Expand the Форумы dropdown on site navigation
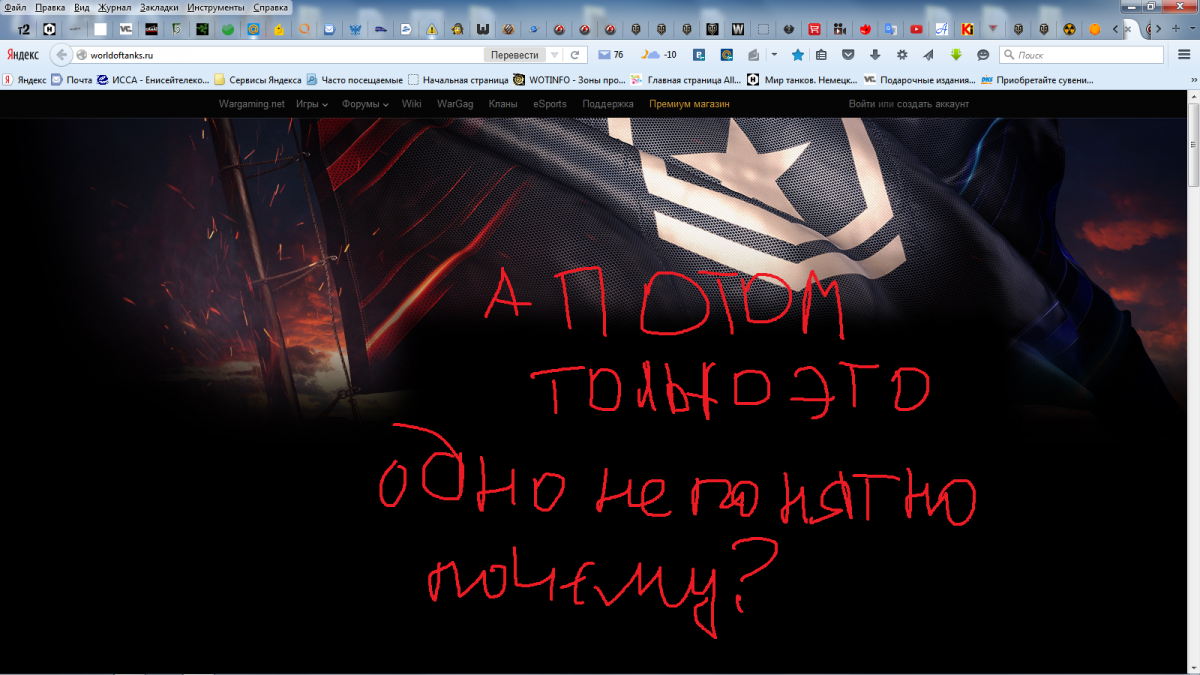This screenshot has width=1200, height=675. tap(365, 104)
